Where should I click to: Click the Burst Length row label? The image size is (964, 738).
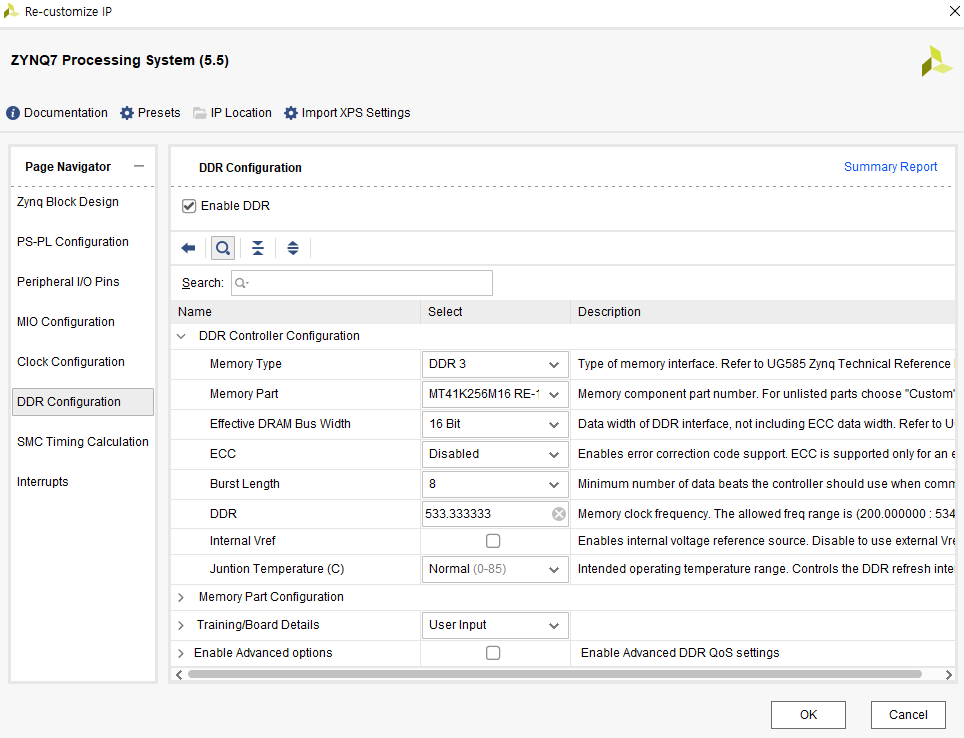click(245, 484)
